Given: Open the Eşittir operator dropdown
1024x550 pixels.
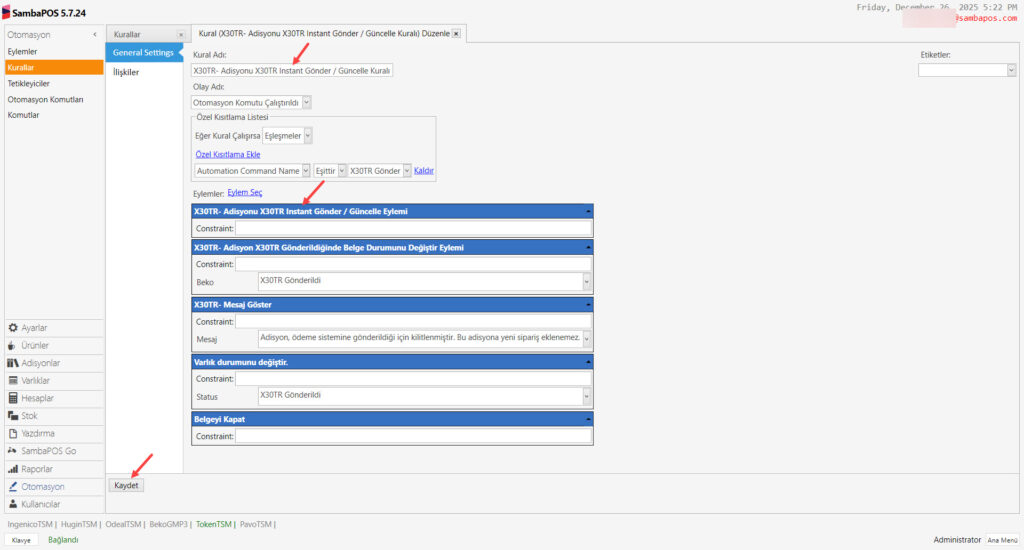Looking at the screenshot, I should 342,171.
